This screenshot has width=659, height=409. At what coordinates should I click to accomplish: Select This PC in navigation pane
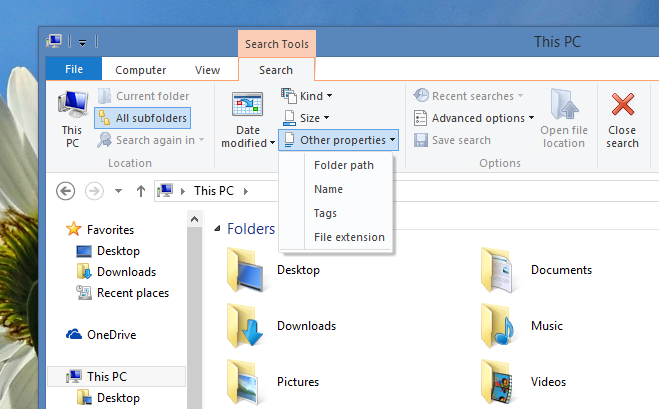116,376
